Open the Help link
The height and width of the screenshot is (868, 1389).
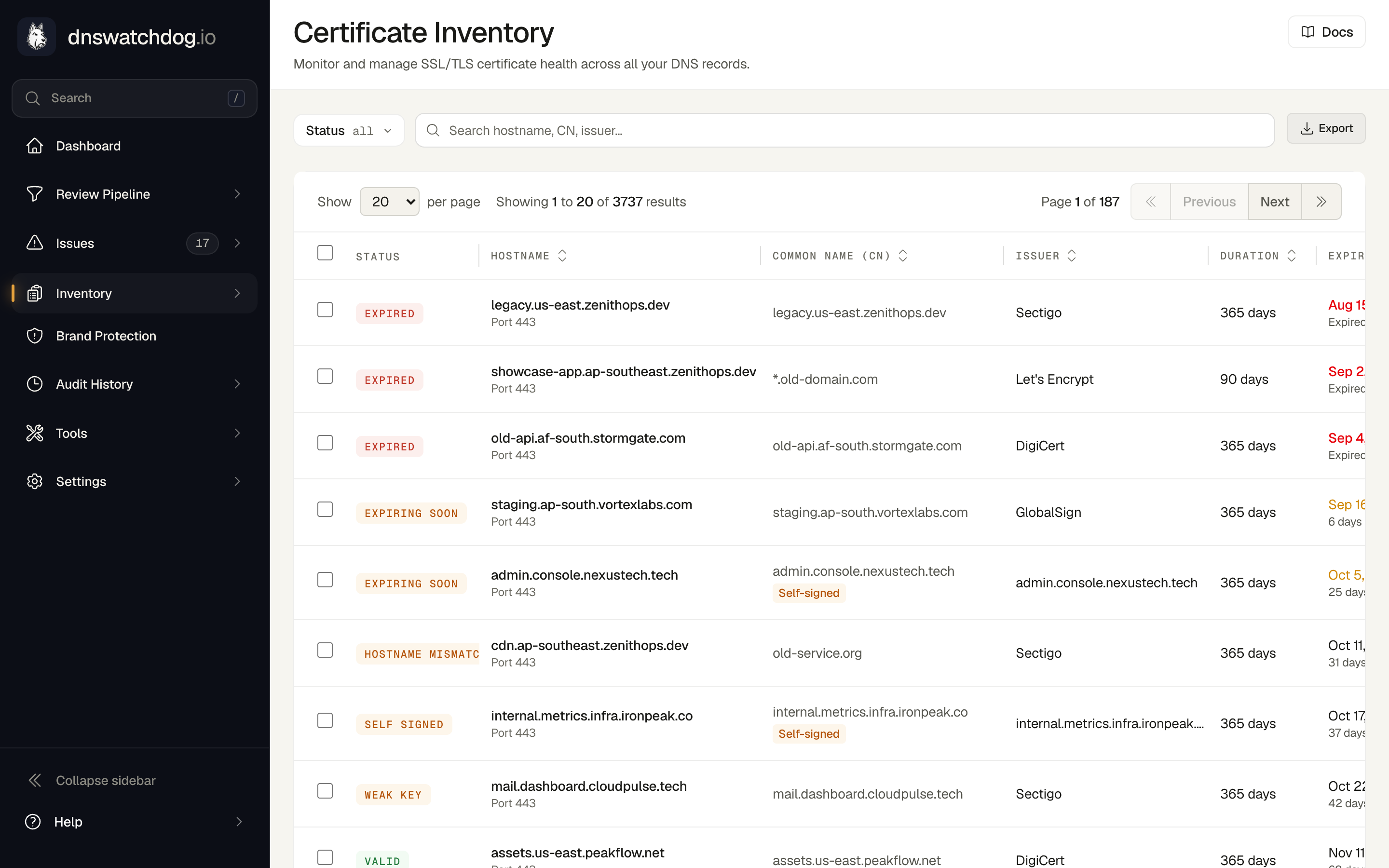tap(134, 822)
